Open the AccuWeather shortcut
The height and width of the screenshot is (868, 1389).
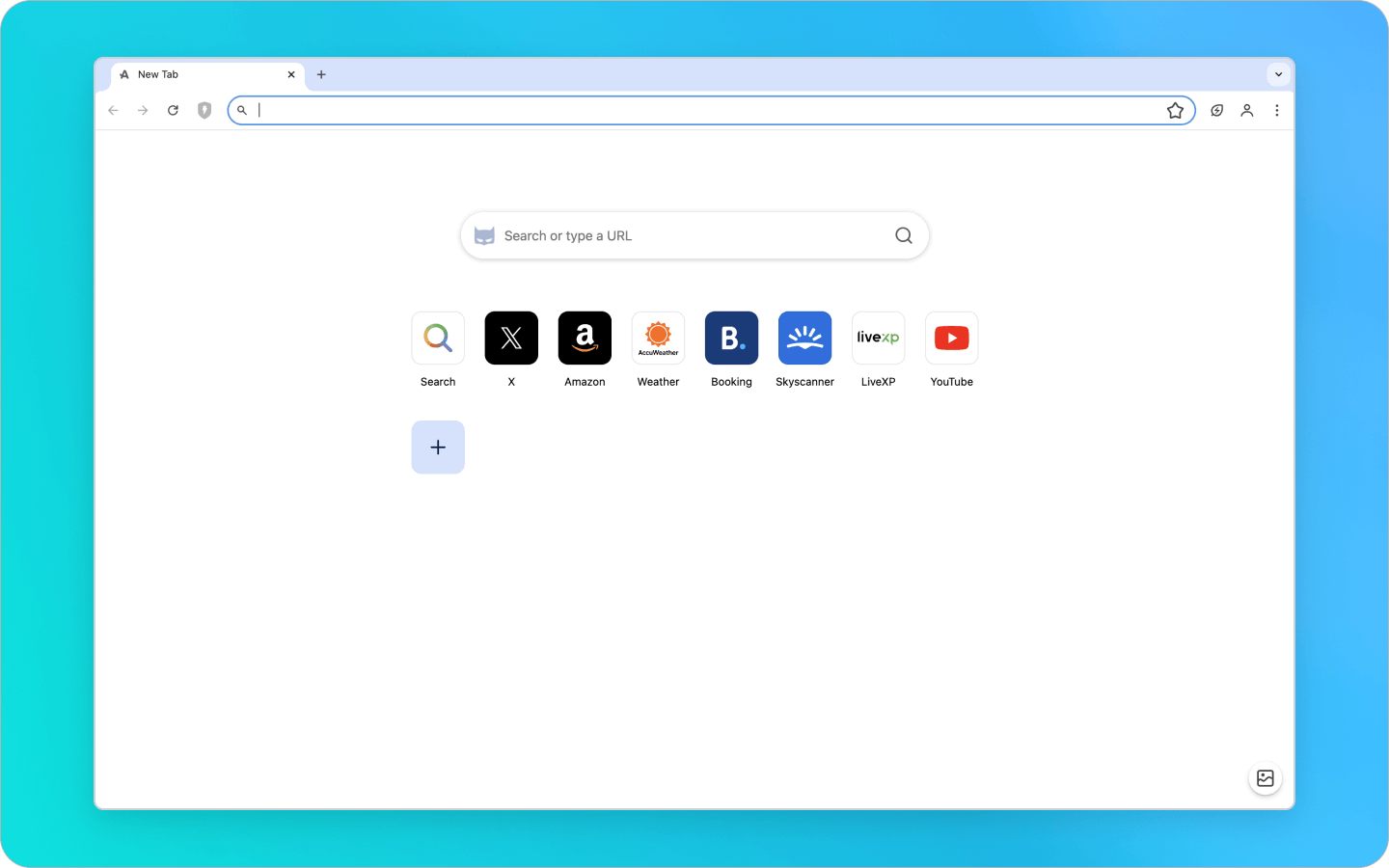(658, 338)
